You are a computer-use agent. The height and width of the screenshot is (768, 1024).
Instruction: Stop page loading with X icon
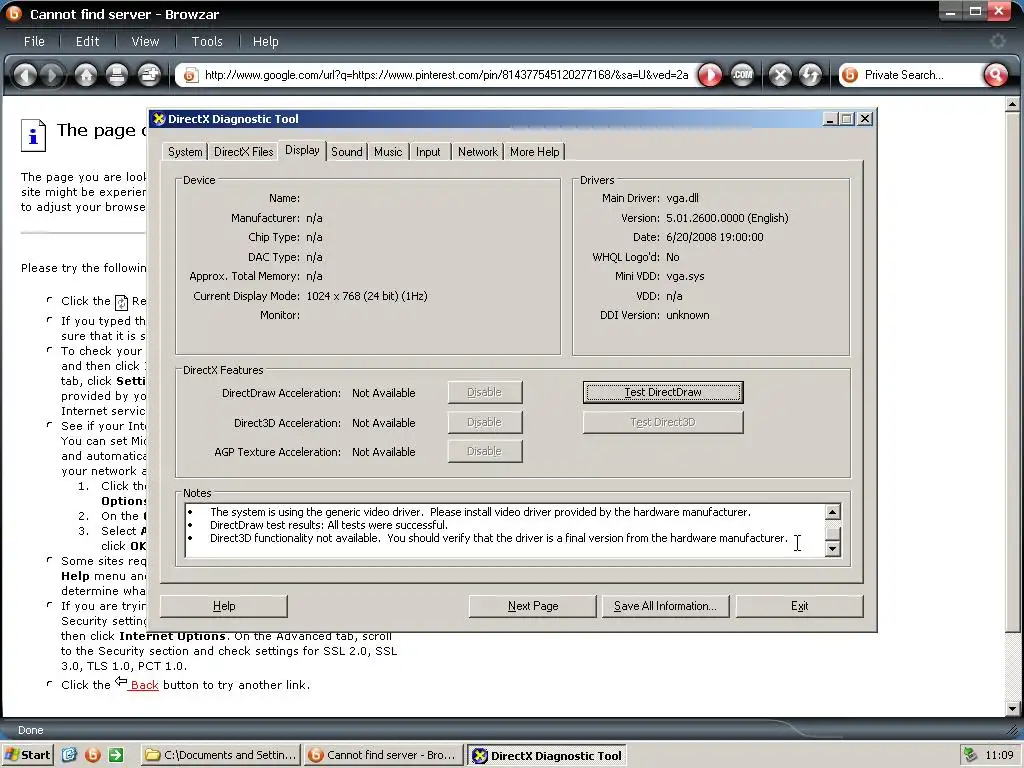point(780,75)
